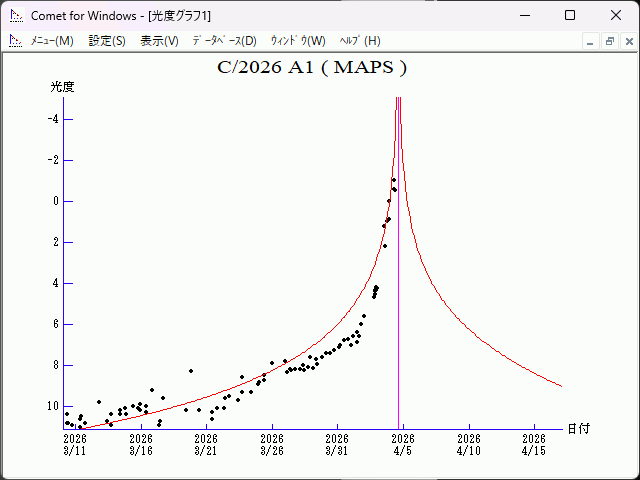Expand the データベース(D) database menu
This screenshot has height=480, width=640.
pos(224,41)
